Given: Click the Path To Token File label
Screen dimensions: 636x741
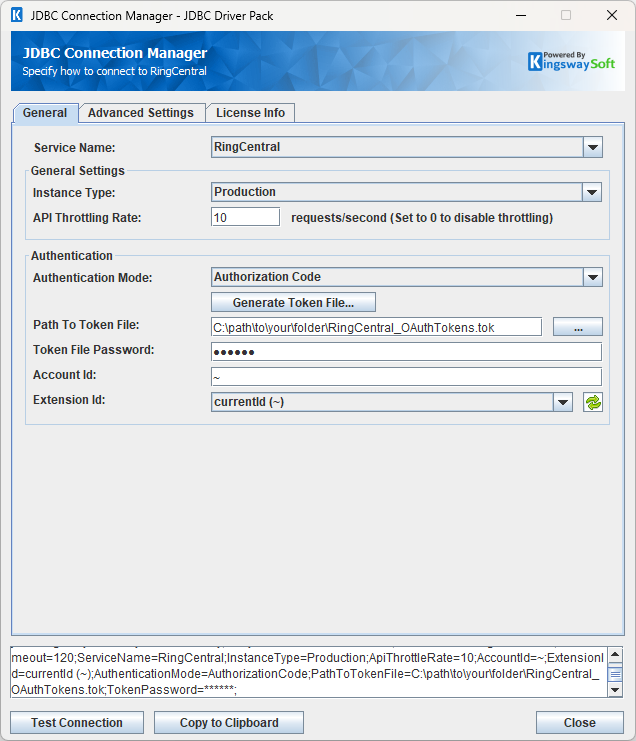Looking at the screenshot, I should click(x=86, y=325).
